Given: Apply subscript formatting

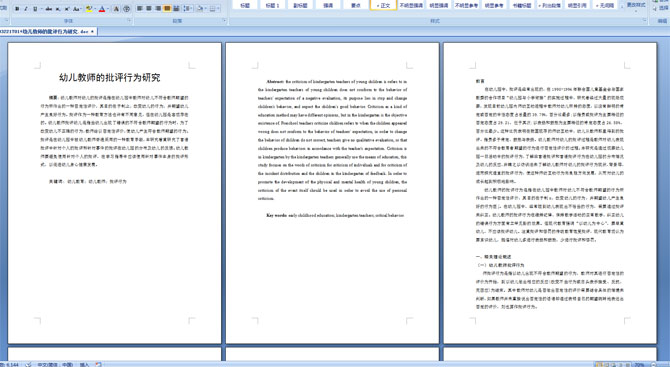Looking at the screenshot, I should pyautogui.click(x=58, y=9).
